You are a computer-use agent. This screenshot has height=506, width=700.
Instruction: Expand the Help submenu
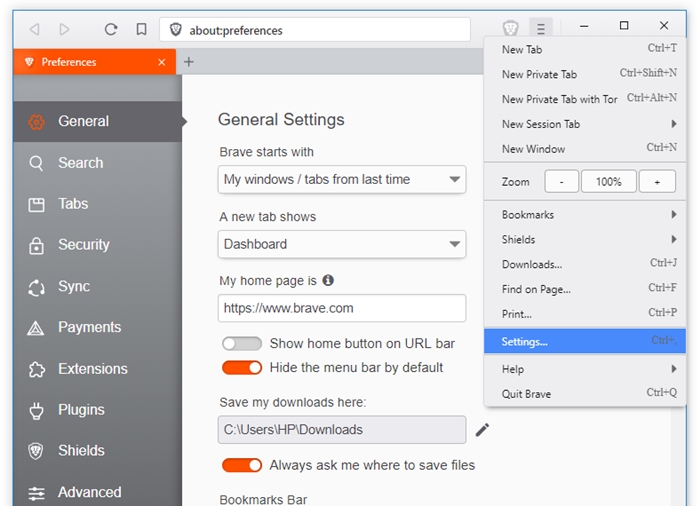(x=585, y=369)
